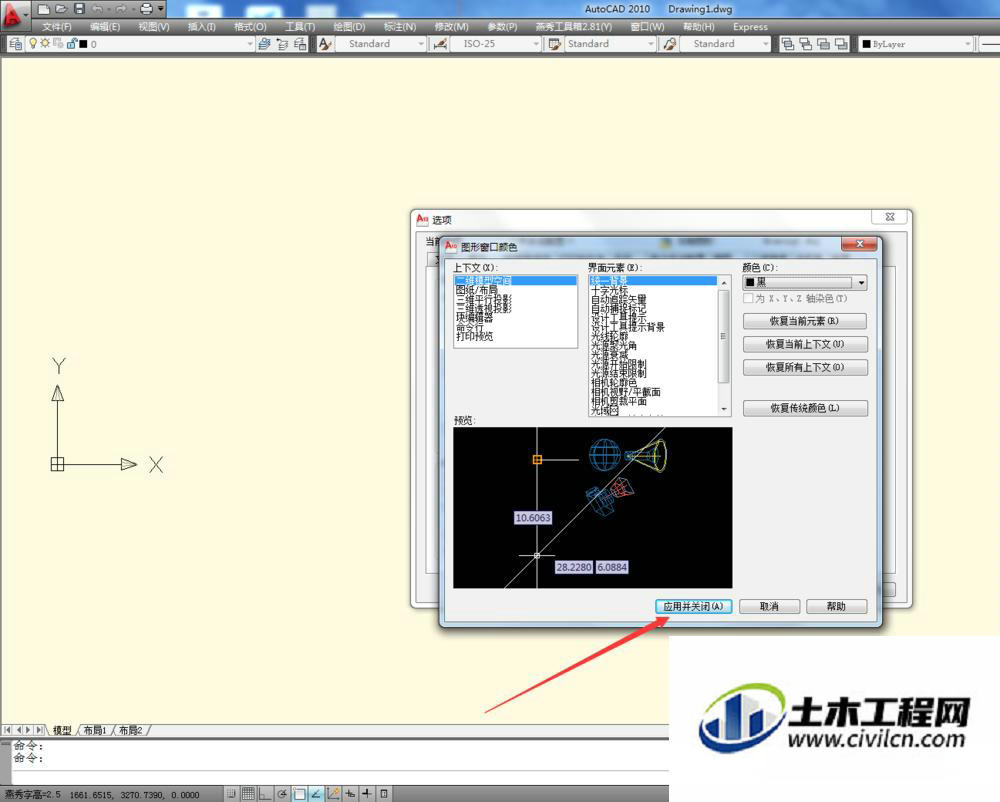Image resolution: width=1000 pixels, height=802 pixels.
Task: Toggle Ortho mode in status bar
Action: point(265,794)
